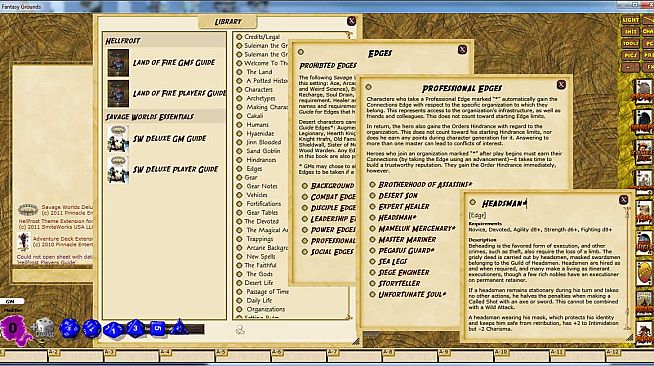Select SW Deluxe Player Guide module
The image size is (654, 366).
click(176, 169)
